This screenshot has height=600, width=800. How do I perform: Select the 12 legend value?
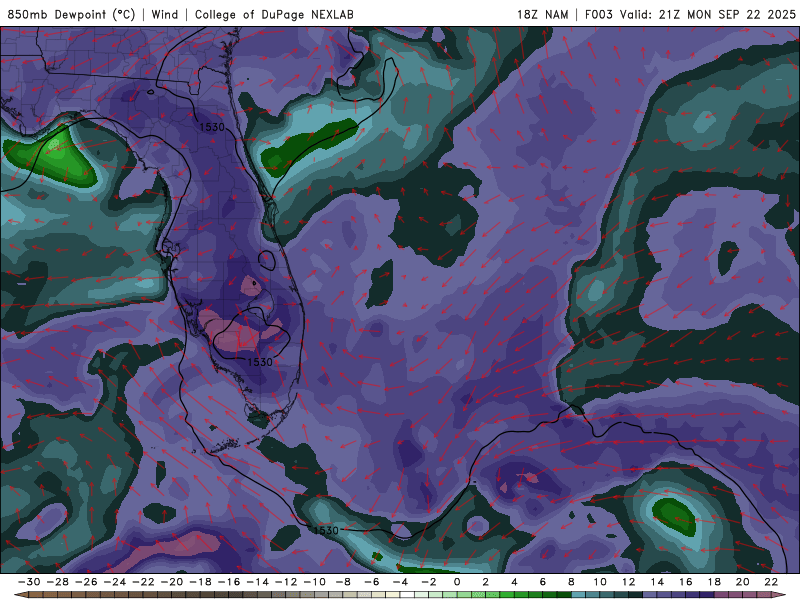tap(629, 582)
